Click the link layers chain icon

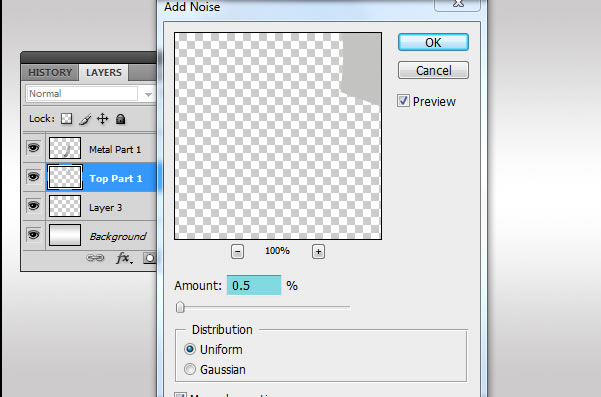click(95, 258)
